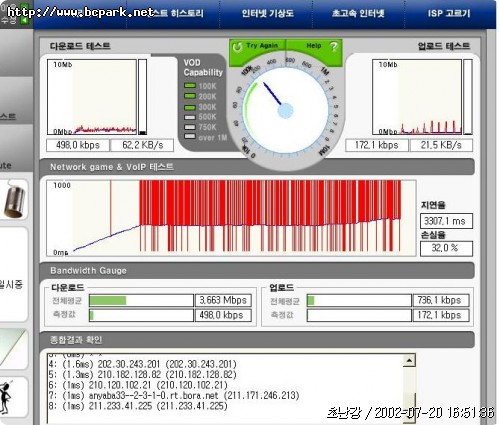Click the 32.0 % loss rate value
The width and height of the screenshot is (500, 425).
[446, 248]
